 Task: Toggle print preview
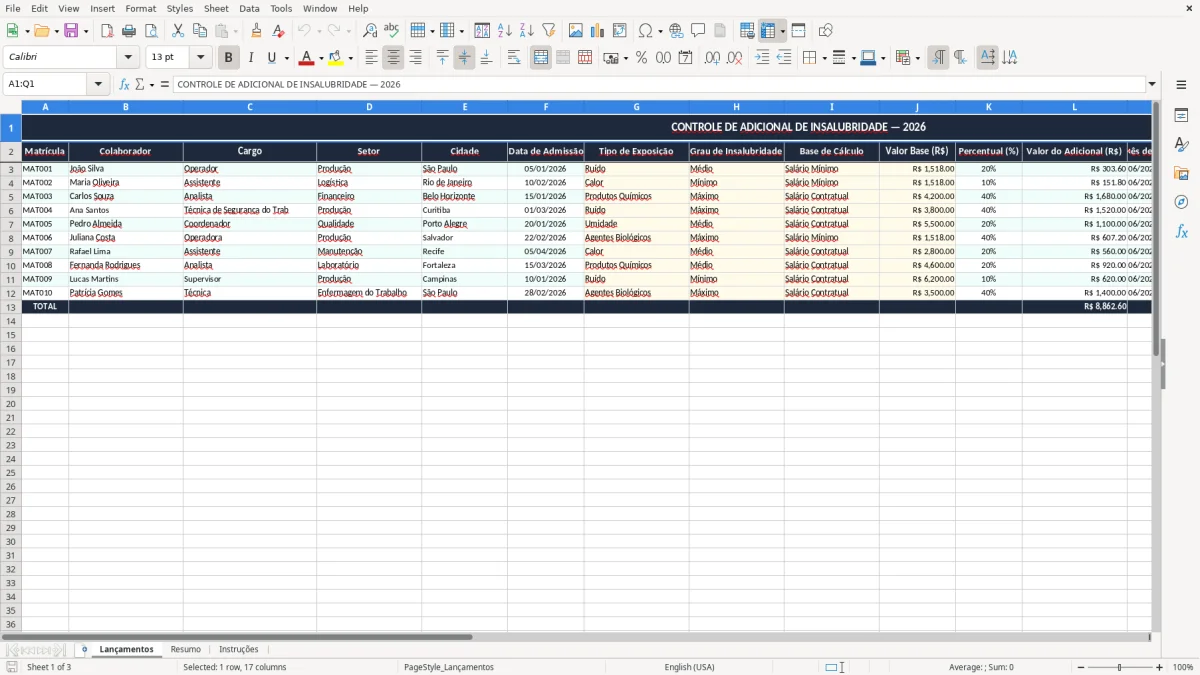pyautogui.click(x=151, y=31)
